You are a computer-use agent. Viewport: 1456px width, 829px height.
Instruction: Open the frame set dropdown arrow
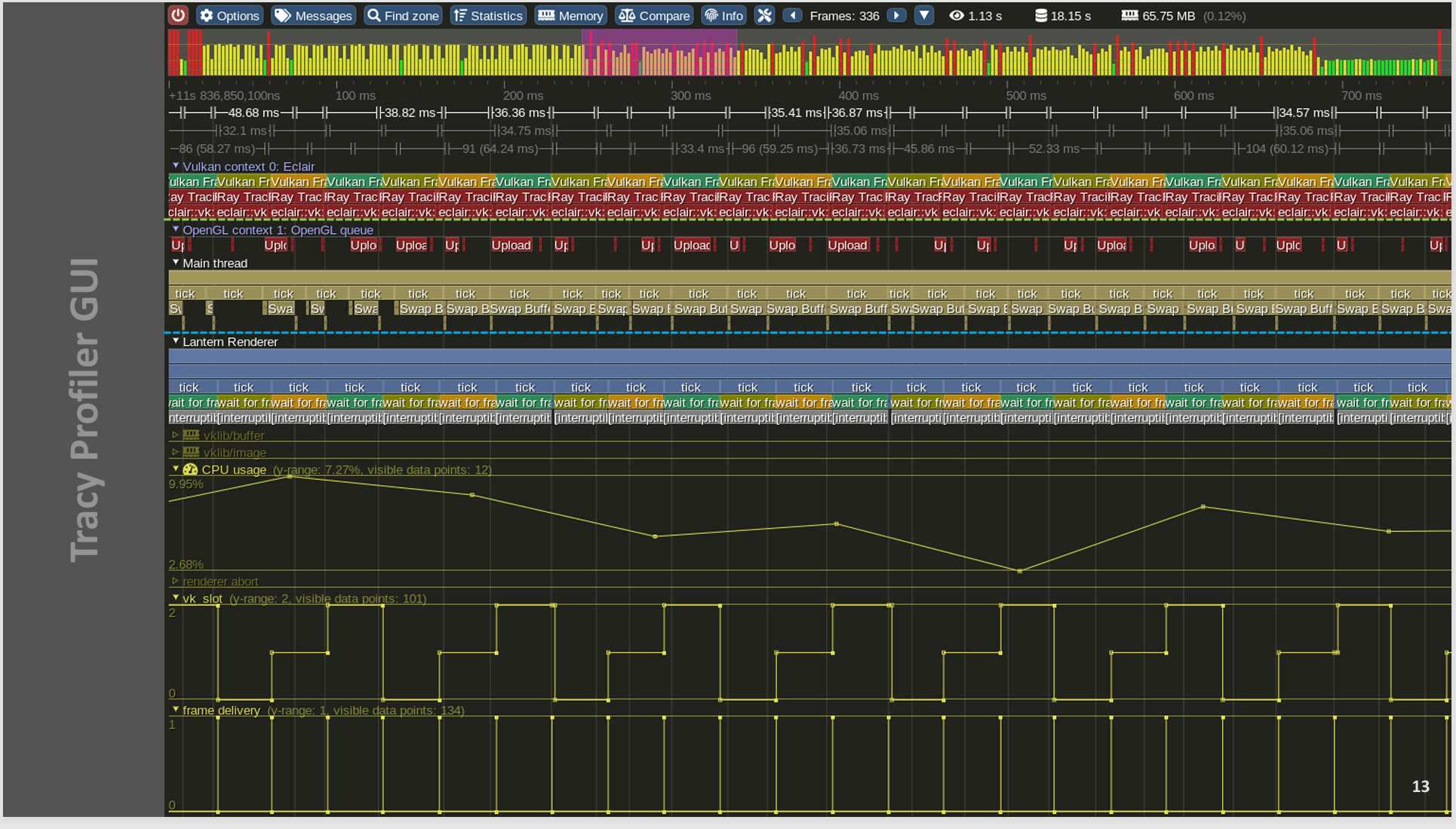924,15
